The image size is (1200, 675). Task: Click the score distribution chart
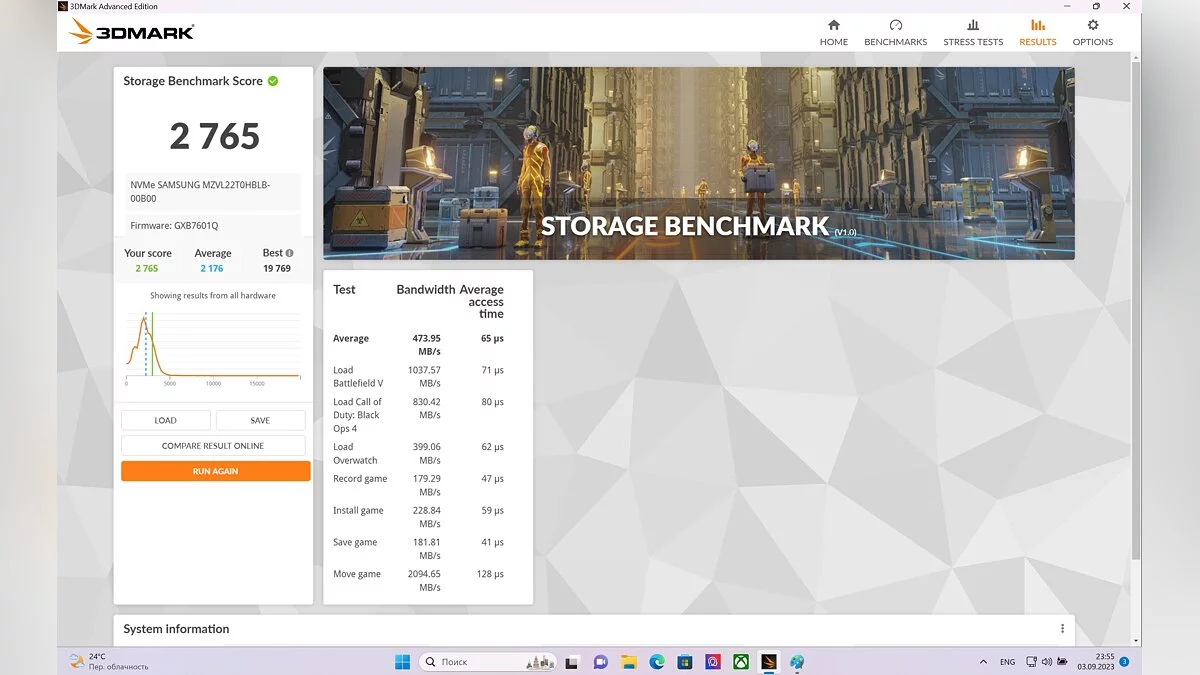pos(213,345)
